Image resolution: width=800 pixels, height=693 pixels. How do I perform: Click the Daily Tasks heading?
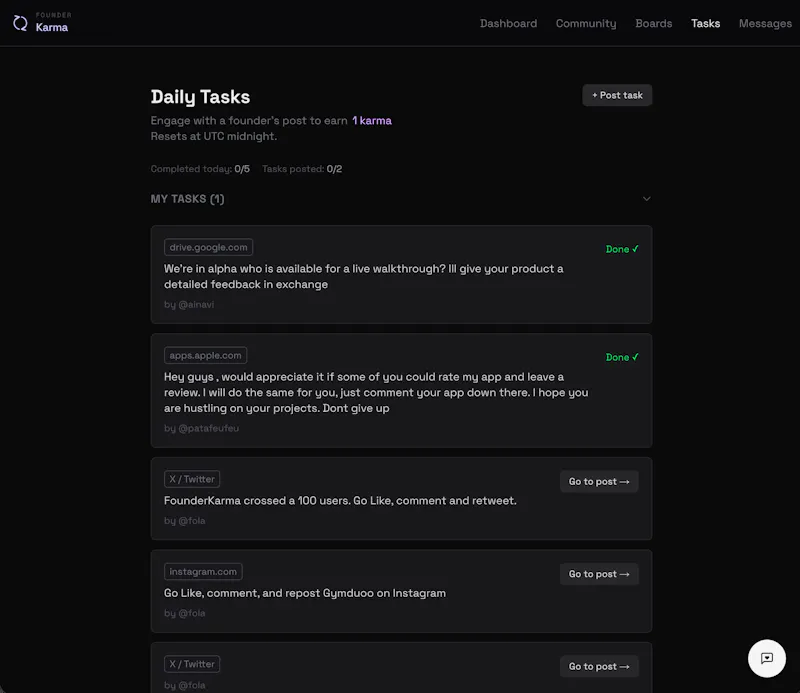(x=200, y=96)
